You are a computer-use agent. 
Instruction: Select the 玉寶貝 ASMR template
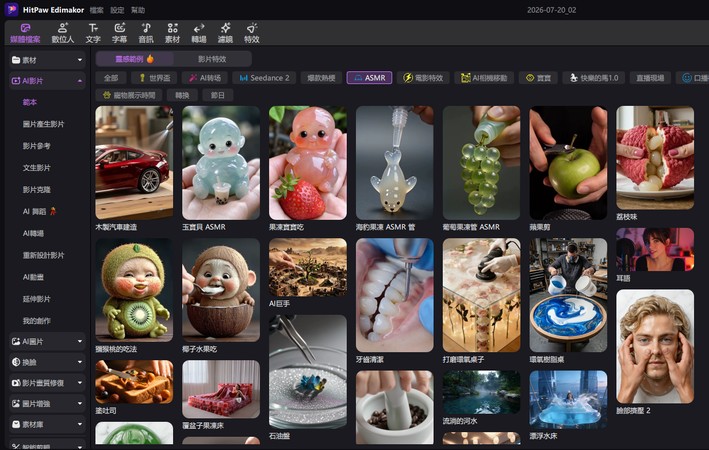click(x=221, y=163)
